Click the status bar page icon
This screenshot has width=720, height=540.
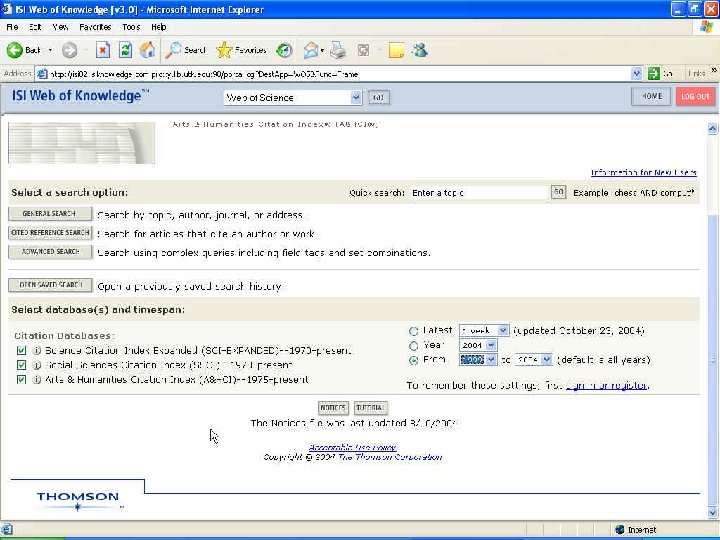coord(8,530)
